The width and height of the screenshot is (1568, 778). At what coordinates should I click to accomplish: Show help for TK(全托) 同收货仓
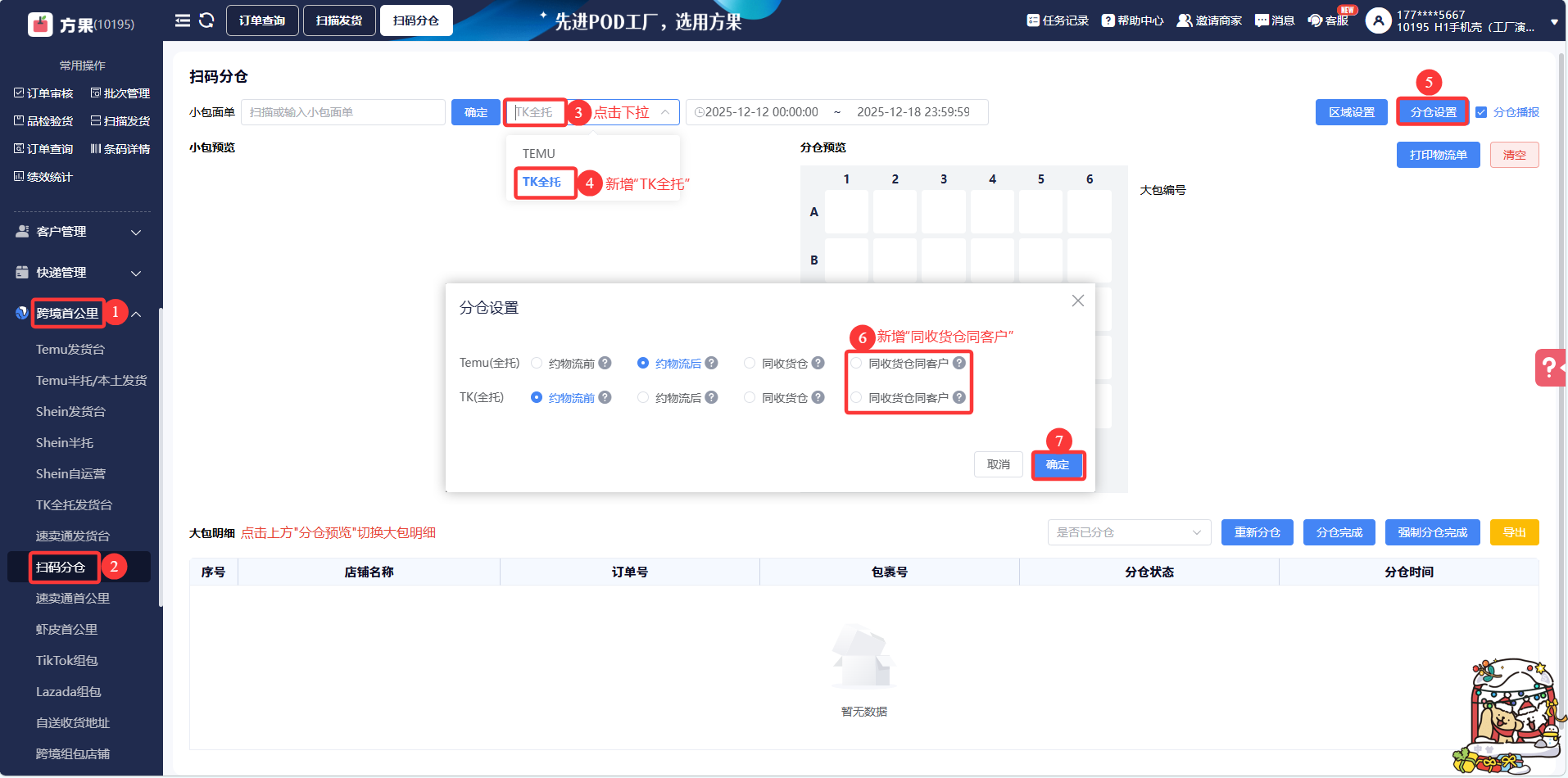(x=818, y=397)
